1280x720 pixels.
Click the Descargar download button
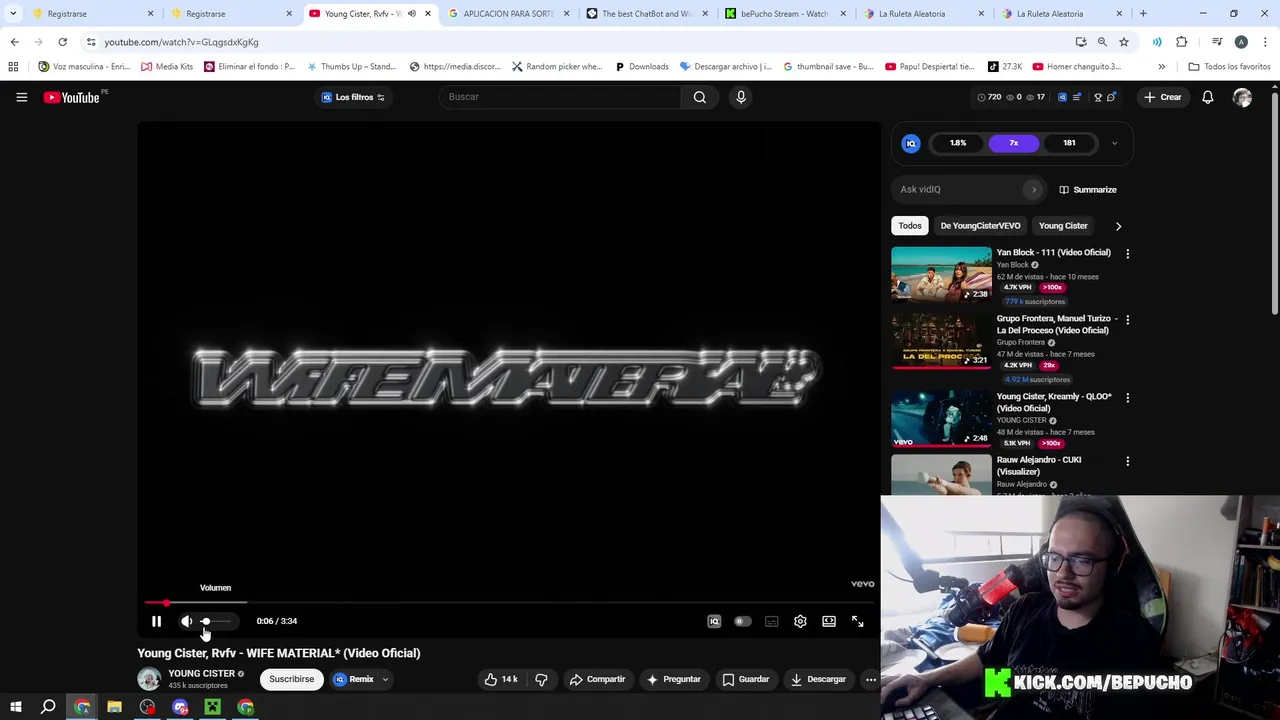[818, 679]
